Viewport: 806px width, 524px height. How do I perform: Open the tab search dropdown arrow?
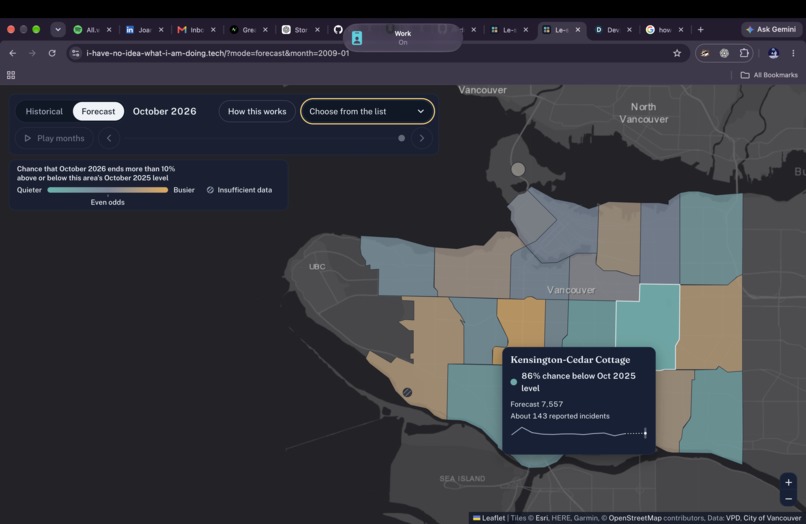[x=58, y=29]
